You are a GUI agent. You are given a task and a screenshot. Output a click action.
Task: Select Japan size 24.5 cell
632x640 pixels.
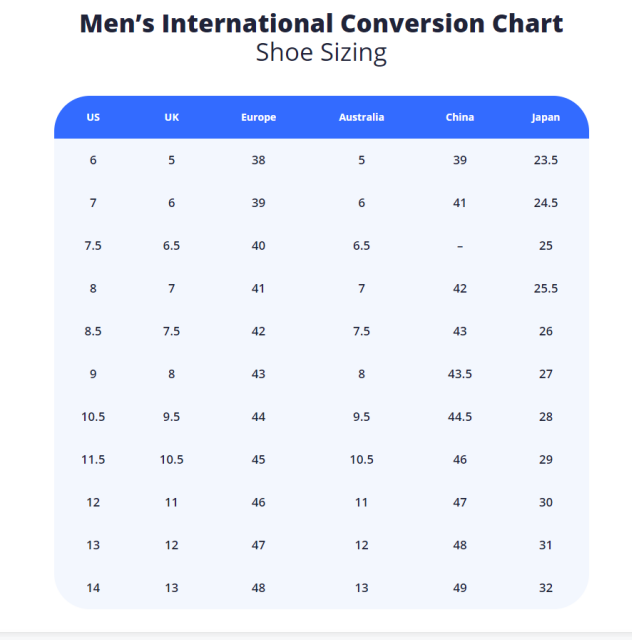click(545, 203)
